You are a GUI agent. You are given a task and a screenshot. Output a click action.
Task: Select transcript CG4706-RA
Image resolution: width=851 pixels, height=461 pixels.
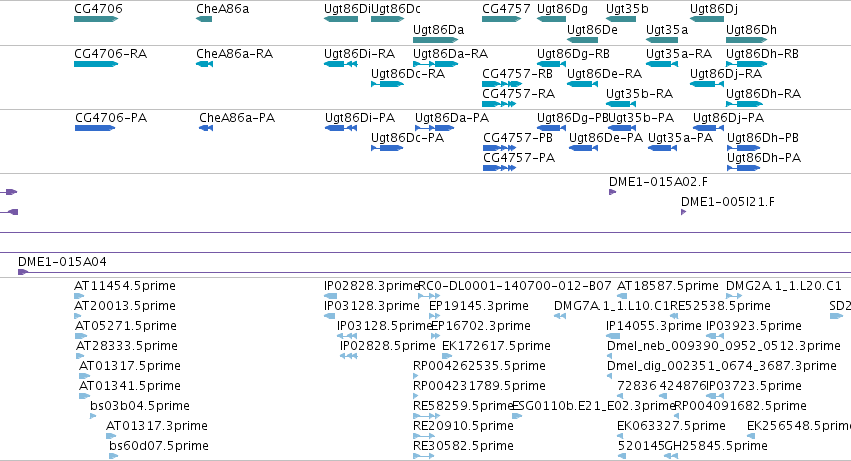96,64
